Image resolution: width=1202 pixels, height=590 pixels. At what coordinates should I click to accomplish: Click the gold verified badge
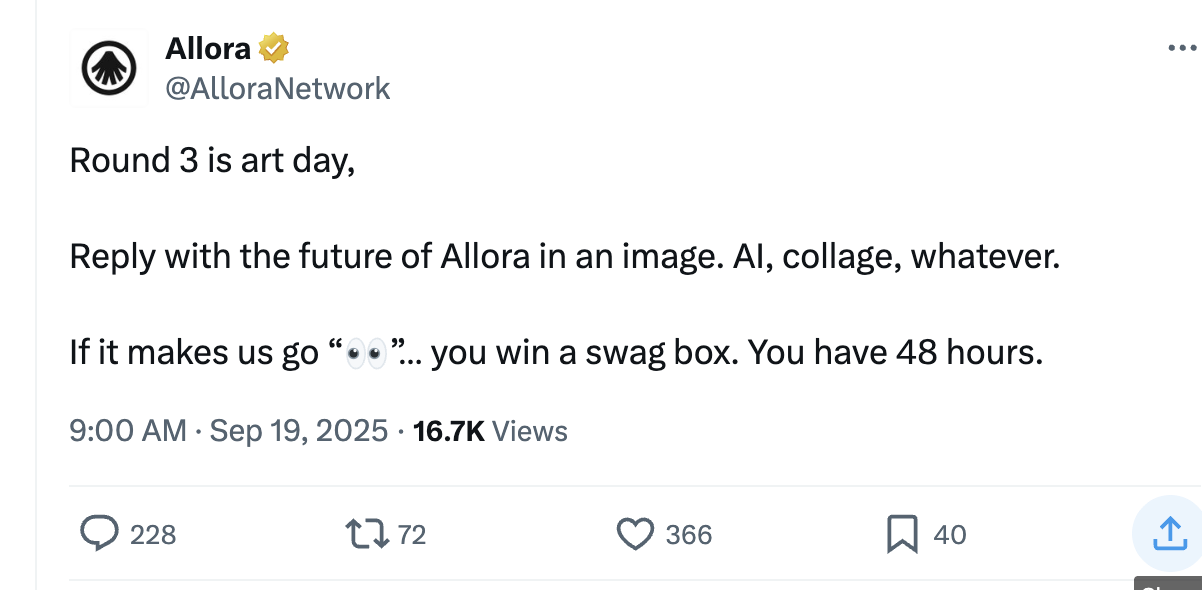point(274,47)
